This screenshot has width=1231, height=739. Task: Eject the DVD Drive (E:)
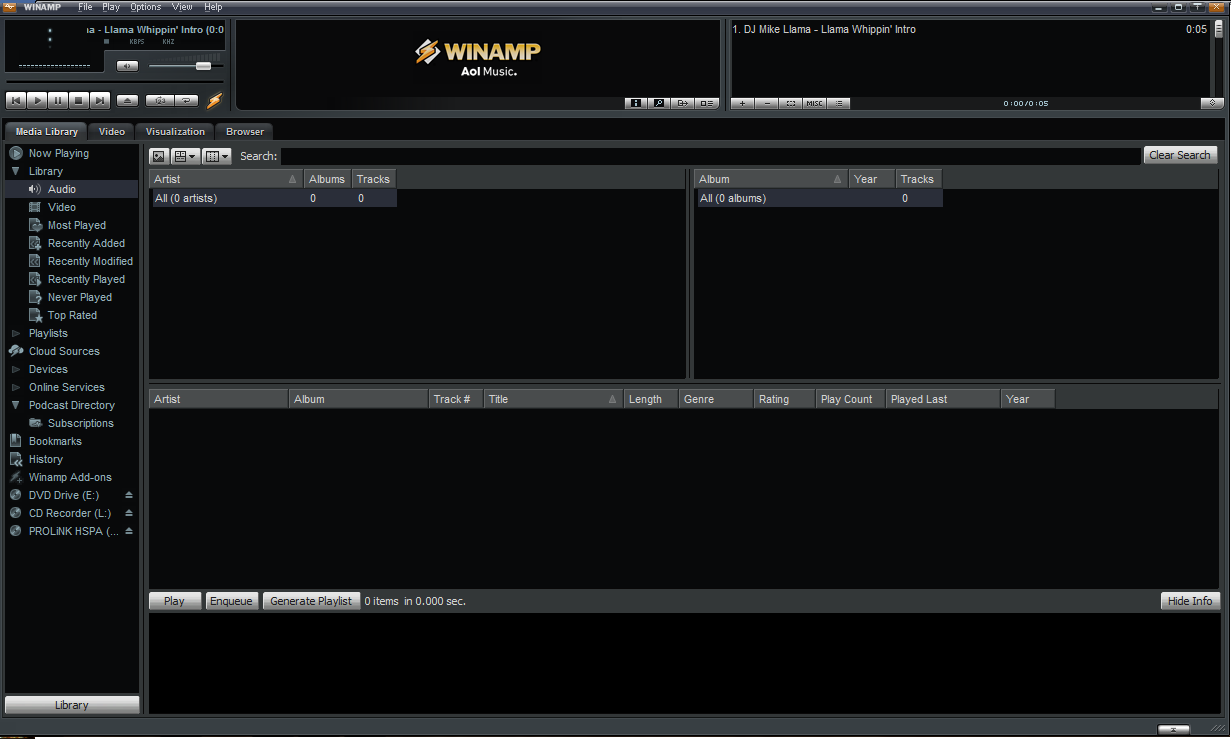(x=128, y=495)
